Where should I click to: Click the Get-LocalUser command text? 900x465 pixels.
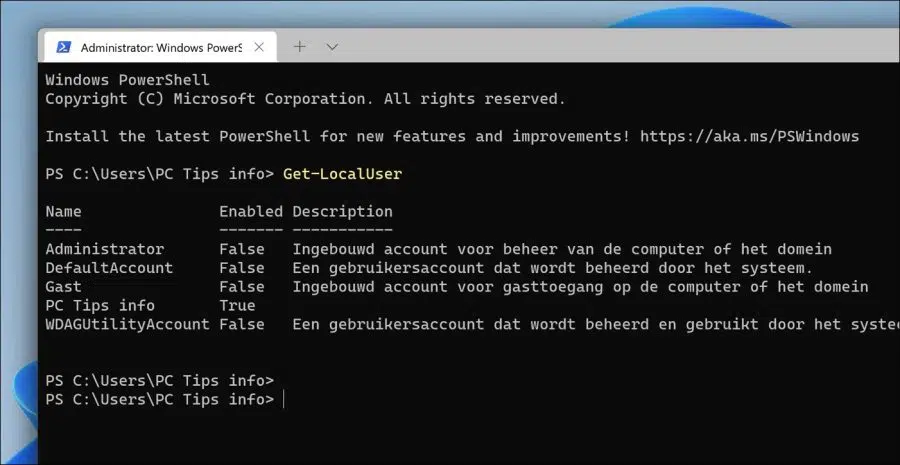(x=343, y=174)
